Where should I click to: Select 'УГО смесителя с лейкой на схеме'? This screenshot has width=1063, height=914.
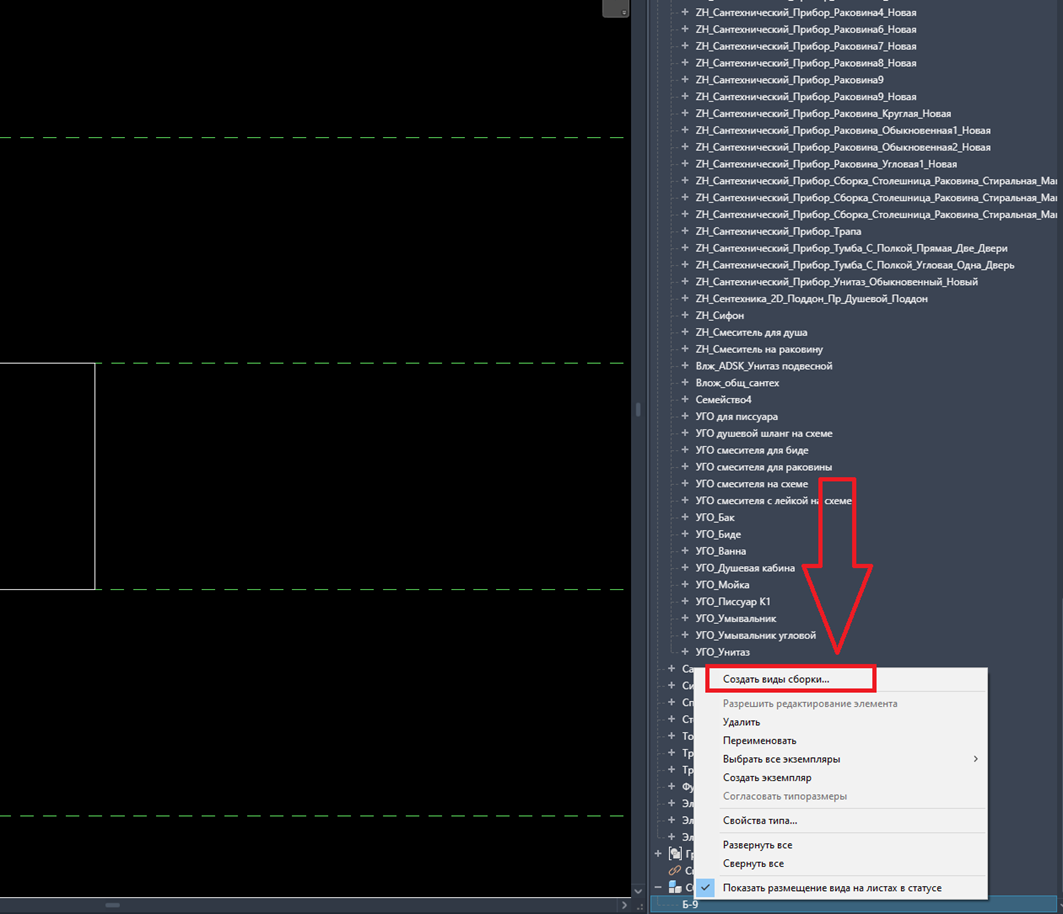click(x=774, y=500)
